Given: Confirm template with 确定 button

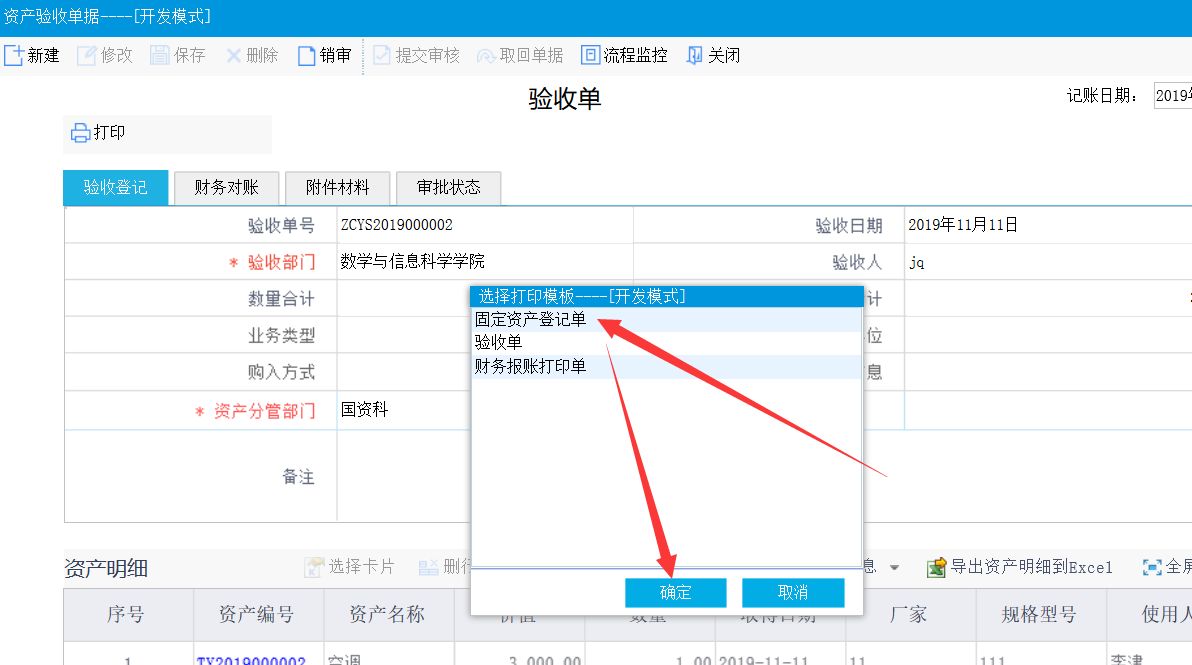Looking at the screenshot, I should point(675,592).
